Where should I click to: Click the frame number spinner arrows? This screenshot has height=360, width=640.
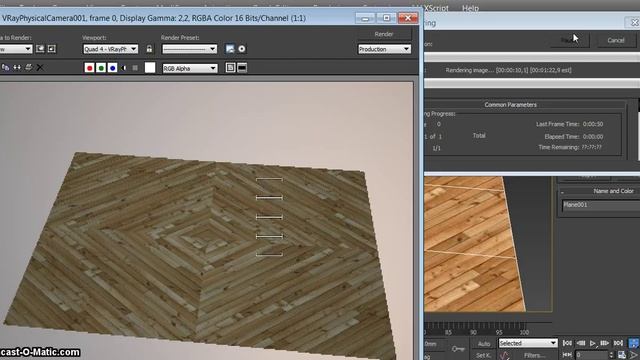point(611,355)
